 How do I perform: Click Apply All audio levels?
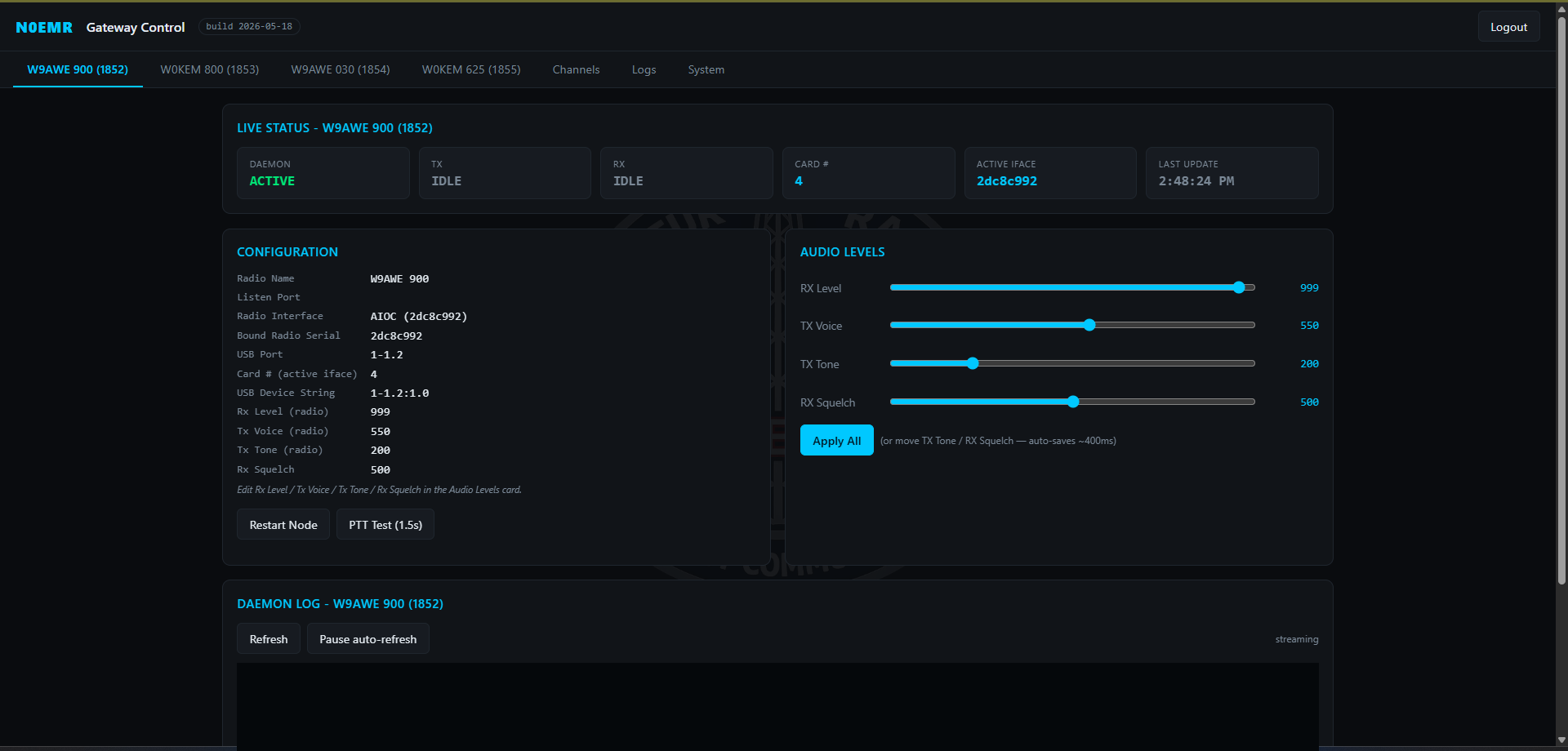pos(836,441)
